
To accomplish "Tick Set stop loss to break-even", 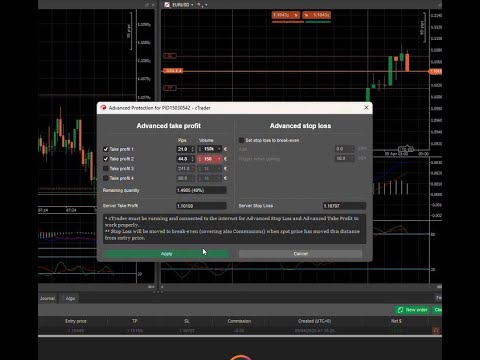I will coord(241,140).
